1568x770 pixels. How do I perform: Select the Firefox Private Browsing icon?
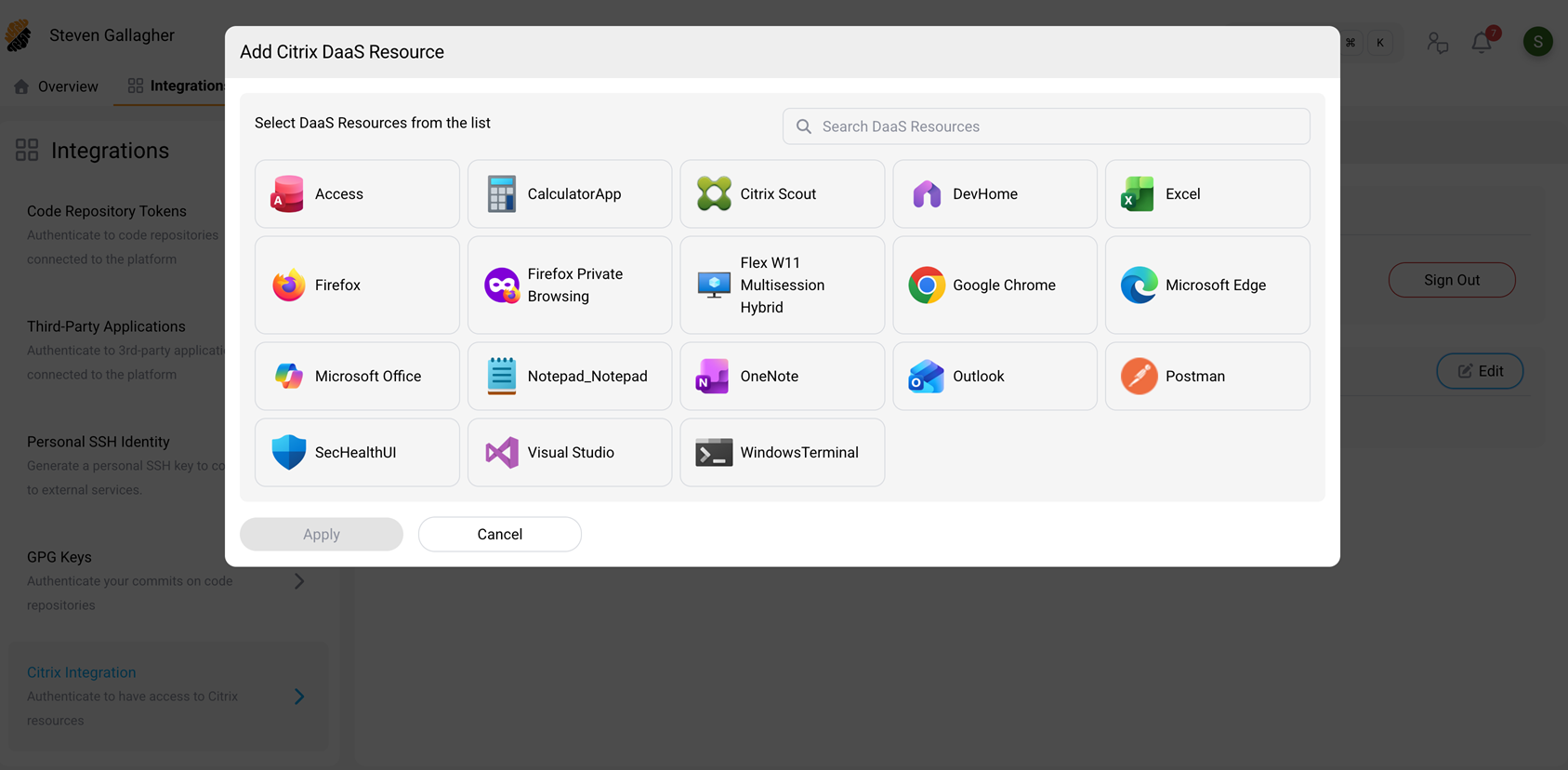tap(502, 285)
